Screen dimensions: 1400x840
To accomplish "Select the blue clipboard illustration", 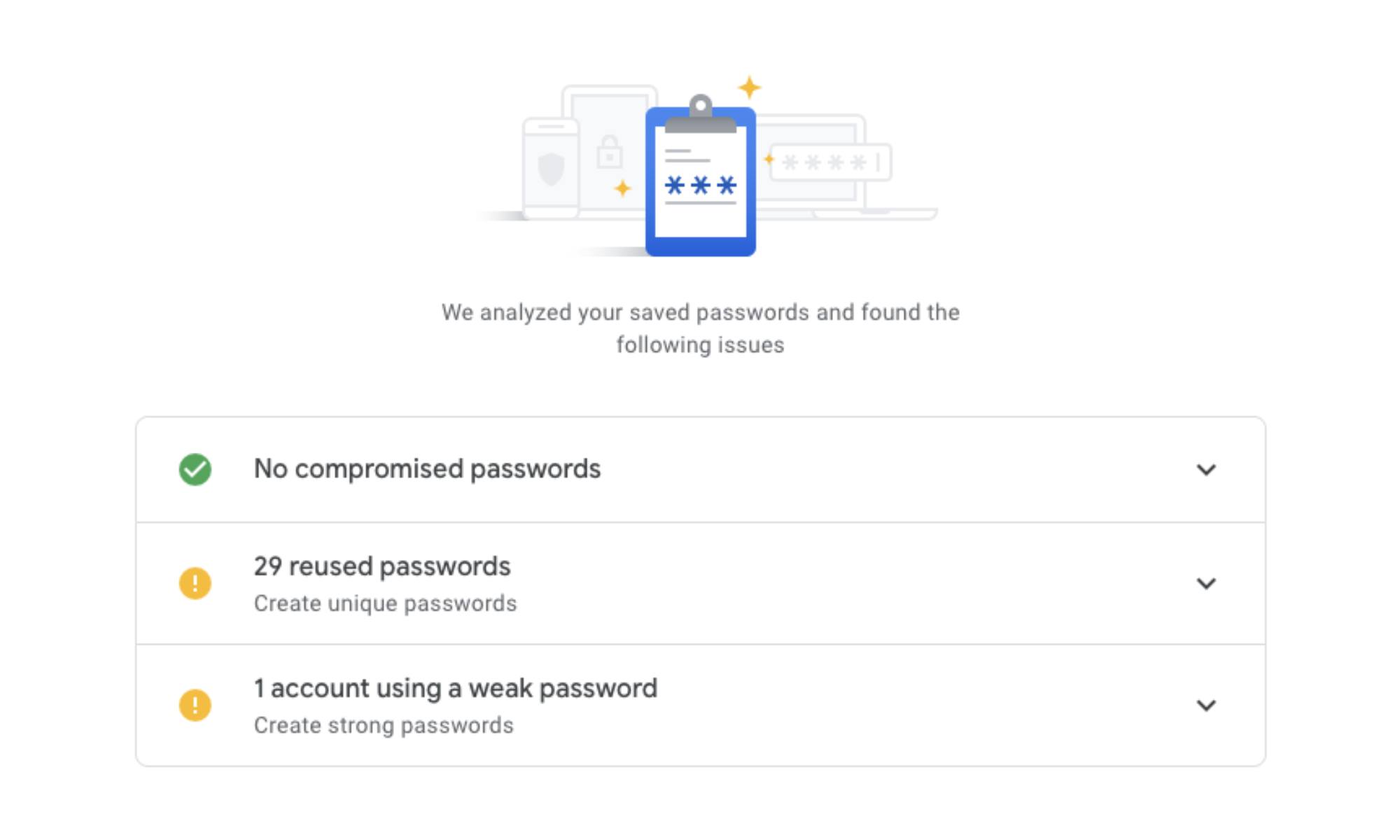I will pos(700,182).
